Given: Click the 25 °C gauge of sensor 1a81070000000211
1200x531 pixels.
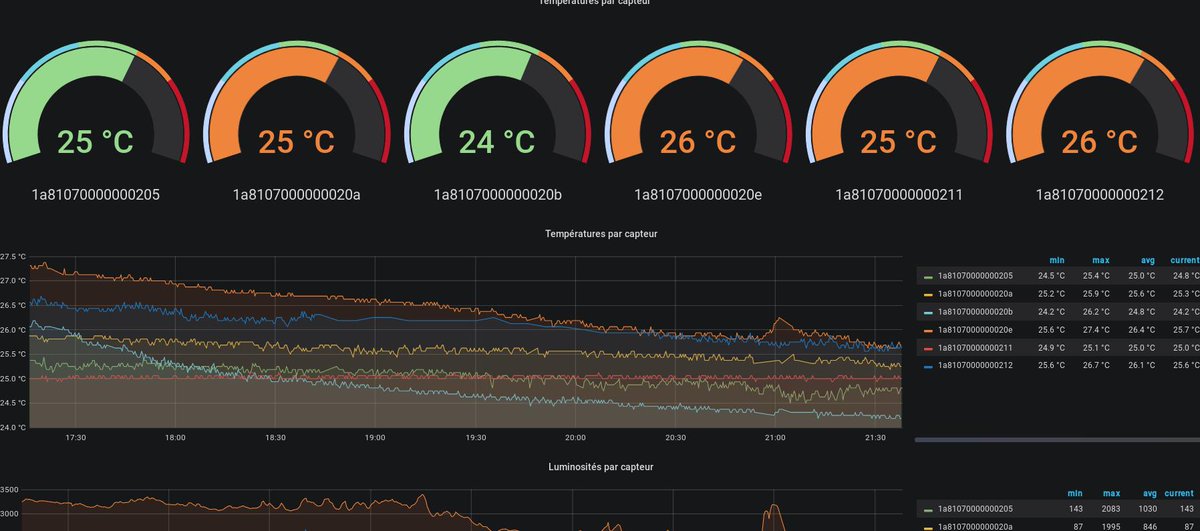Looking at the screenshot, I should pos(898,102).
